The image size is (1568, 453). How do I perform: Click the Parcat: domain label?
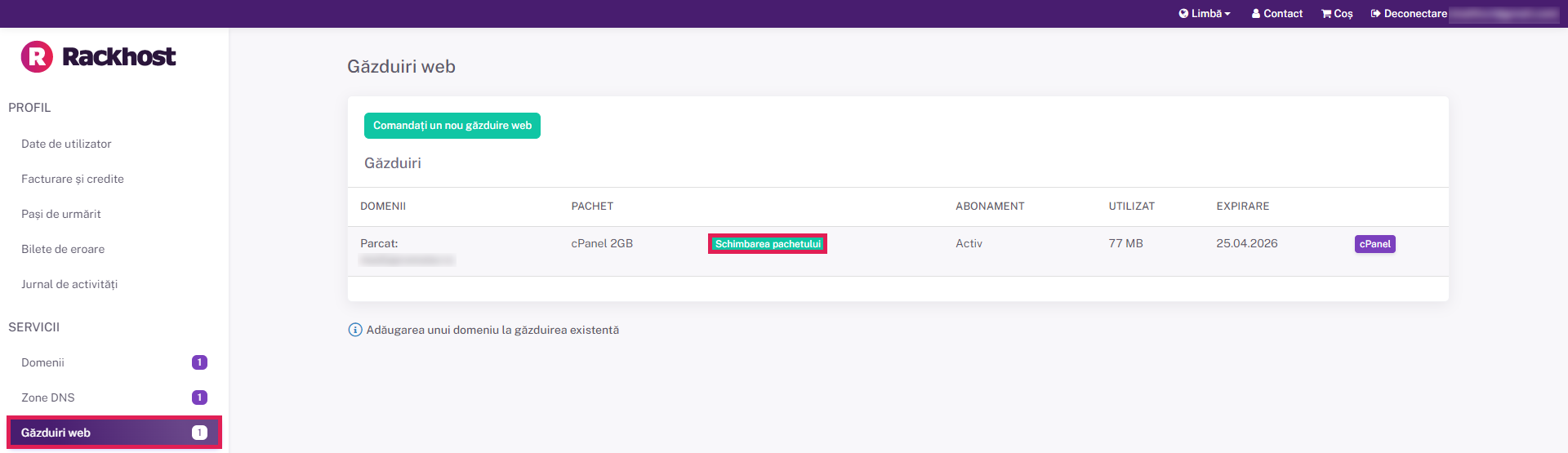click(x=379, y=243)
